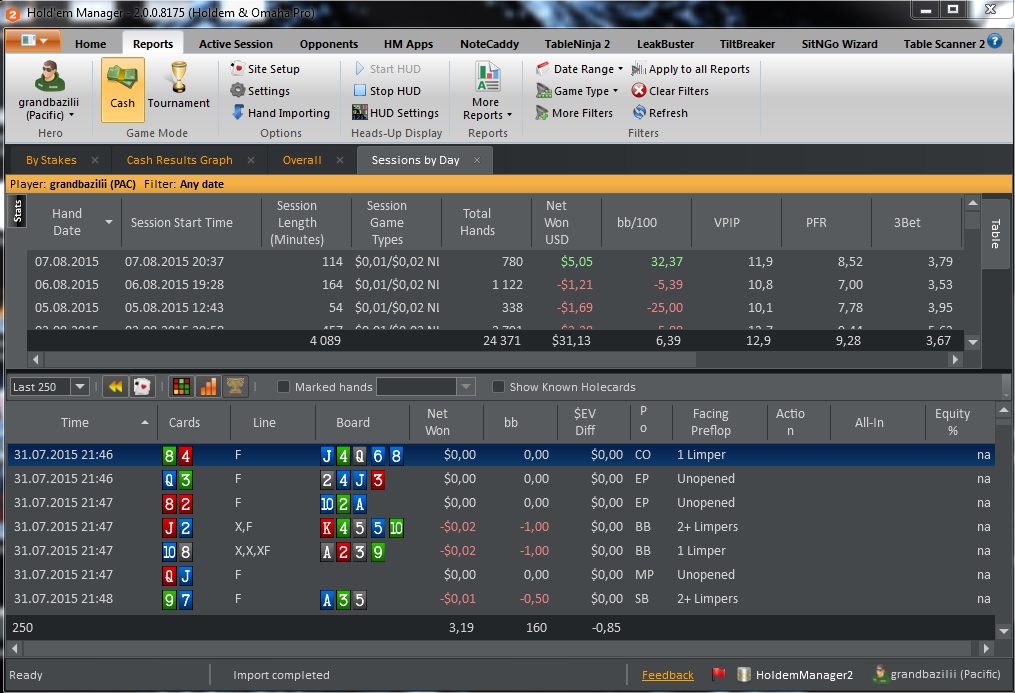Open the application menu button
Screen dimensions: 1015x693
click(34, 41)
